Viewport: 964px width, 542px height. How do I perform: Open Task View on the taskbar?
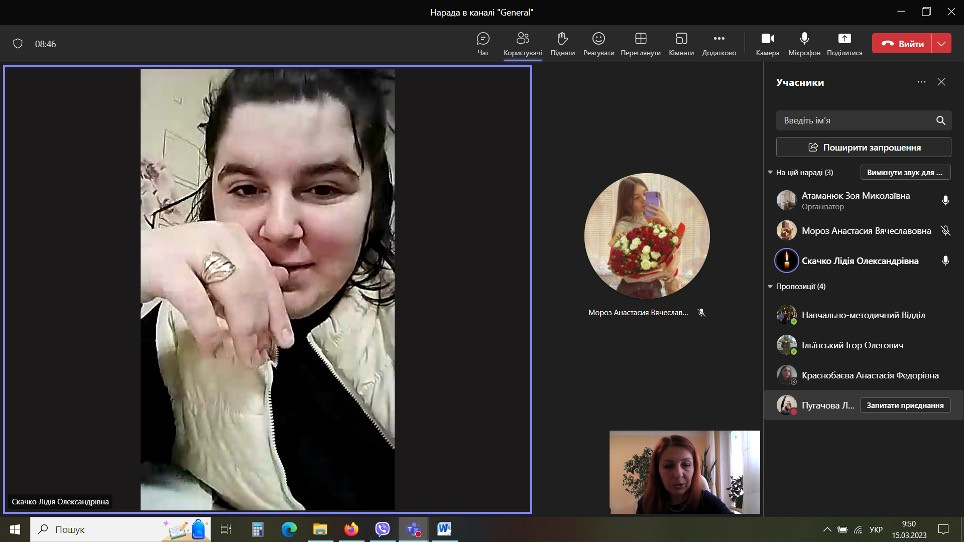[226, 529]
